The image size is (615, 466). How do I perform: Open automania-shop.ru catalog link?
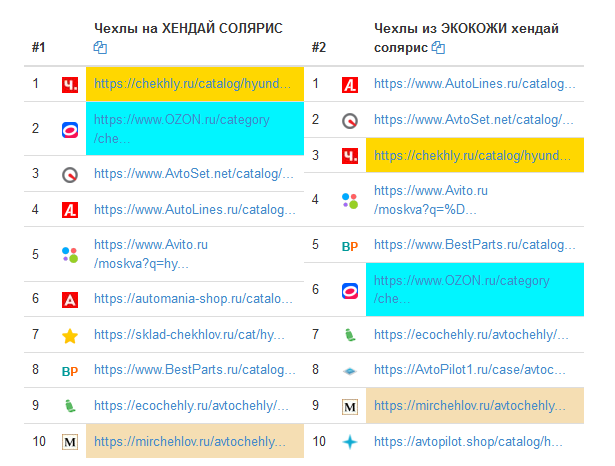tap(193, 299)
